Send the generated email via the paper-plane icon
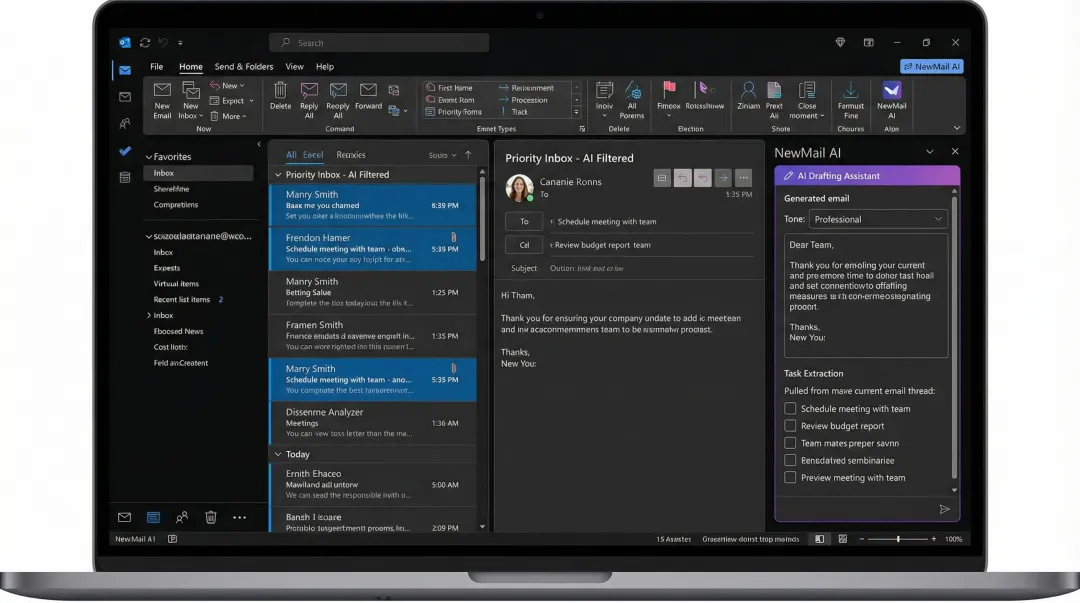 (x=944, y=509)
